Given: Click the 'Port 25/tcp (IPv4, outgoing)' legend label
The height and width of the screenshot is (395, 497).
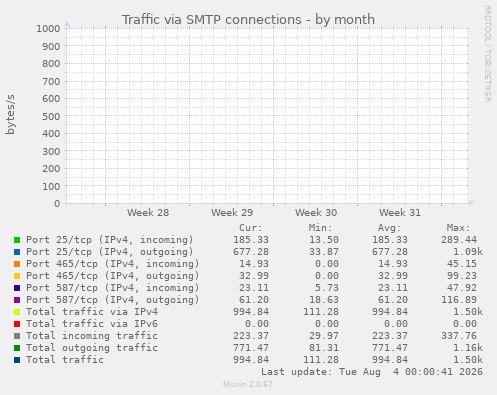Looking at the screenshot, I should tap(110, 252).
